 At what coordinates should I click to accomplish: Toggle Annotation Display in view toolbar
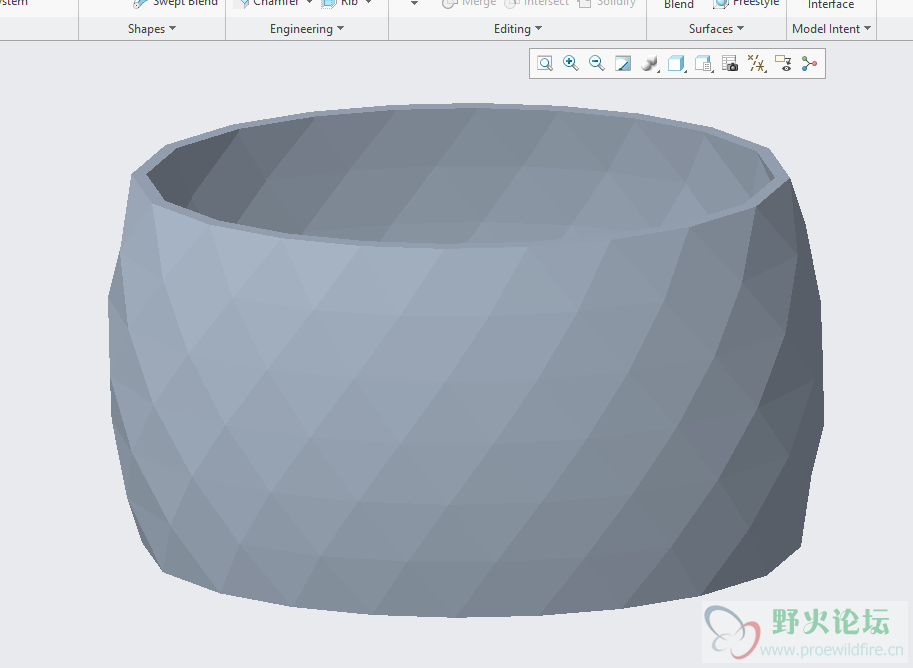(x=783, y=64)
